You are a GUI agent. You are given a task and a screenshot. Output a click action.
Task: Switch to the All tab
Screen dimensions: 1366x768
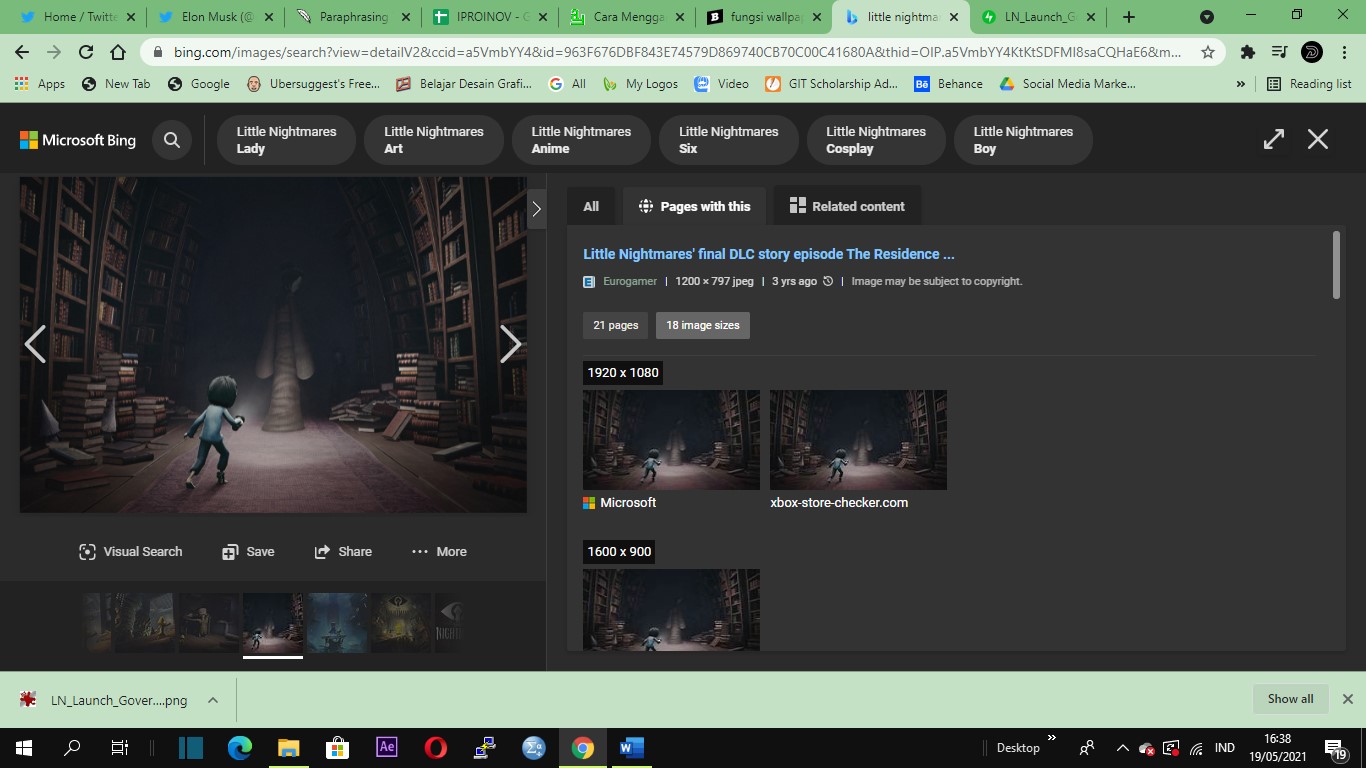[x=591, y=206]
